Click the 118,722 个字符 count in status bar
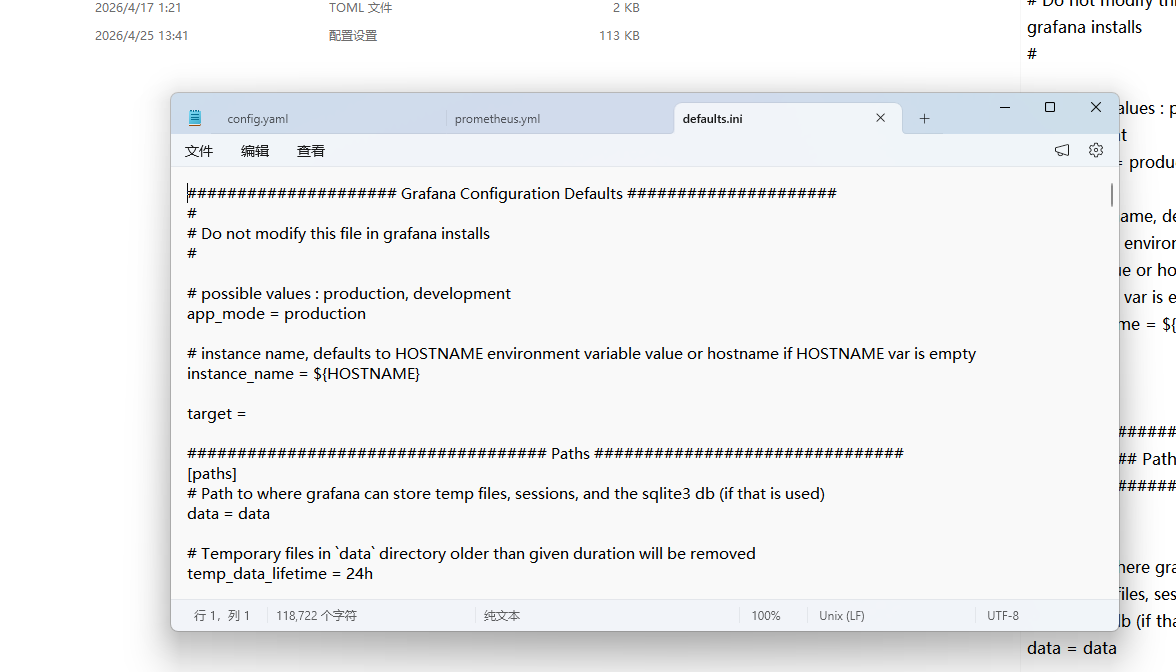 tap(316, 615)
